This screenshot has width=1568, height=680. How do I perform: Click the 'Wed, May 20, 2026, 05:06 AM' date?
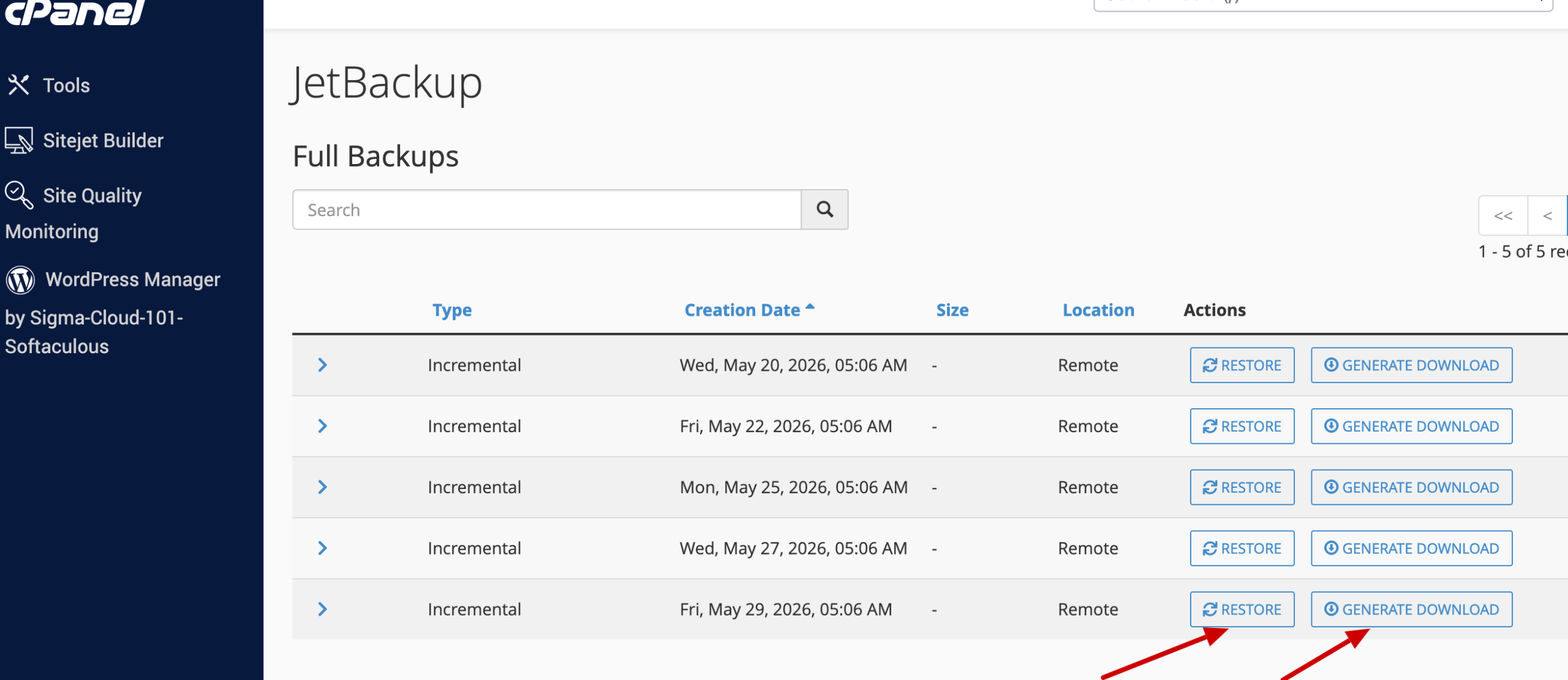point(793,365)
